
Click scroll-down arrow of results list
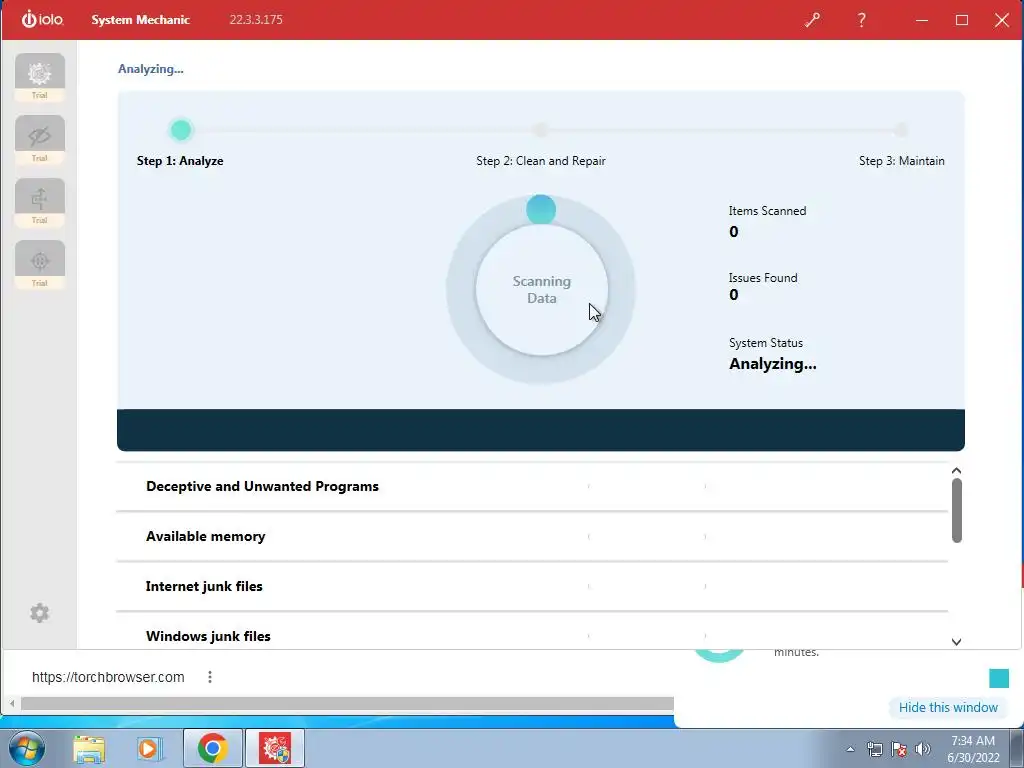pyautogui.click(x=956, y=642)
